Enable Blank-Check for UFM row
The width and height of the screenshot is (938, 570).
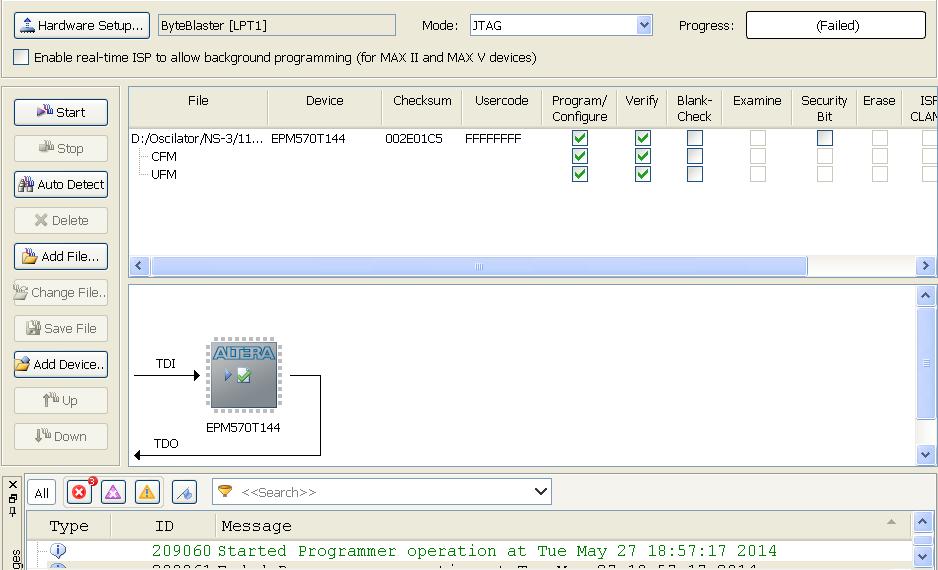[x=695, y=174]
